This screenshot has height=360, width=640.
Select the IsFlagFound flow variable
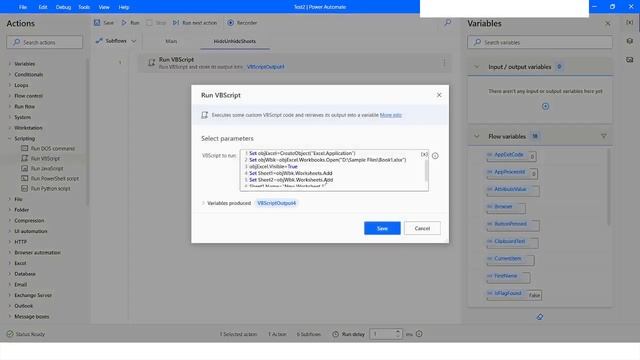click(x=514, y=294)
